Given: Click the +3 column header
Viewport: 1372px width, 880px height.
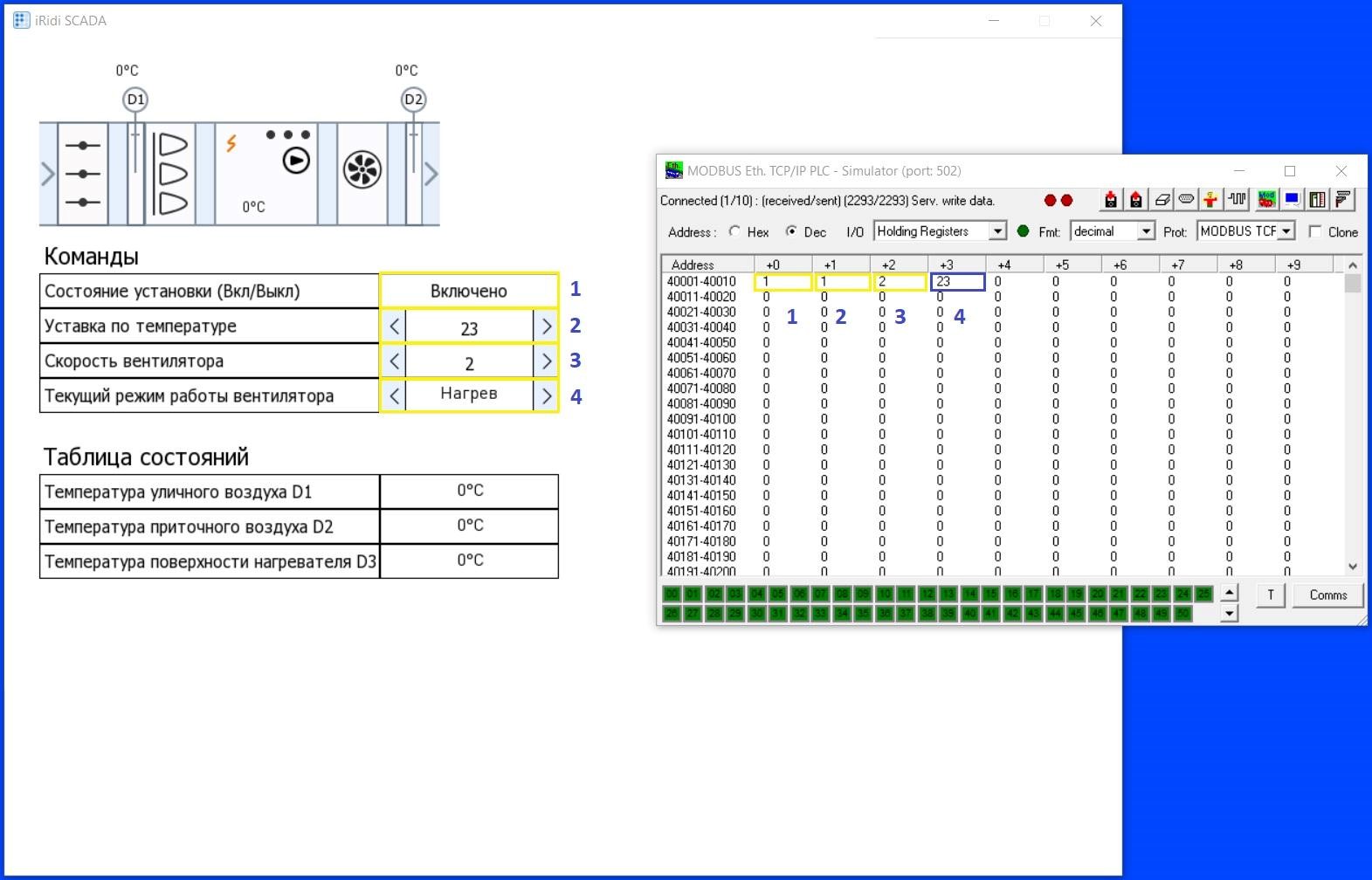Looking at the screenshot, I should (x=947, y=265).
